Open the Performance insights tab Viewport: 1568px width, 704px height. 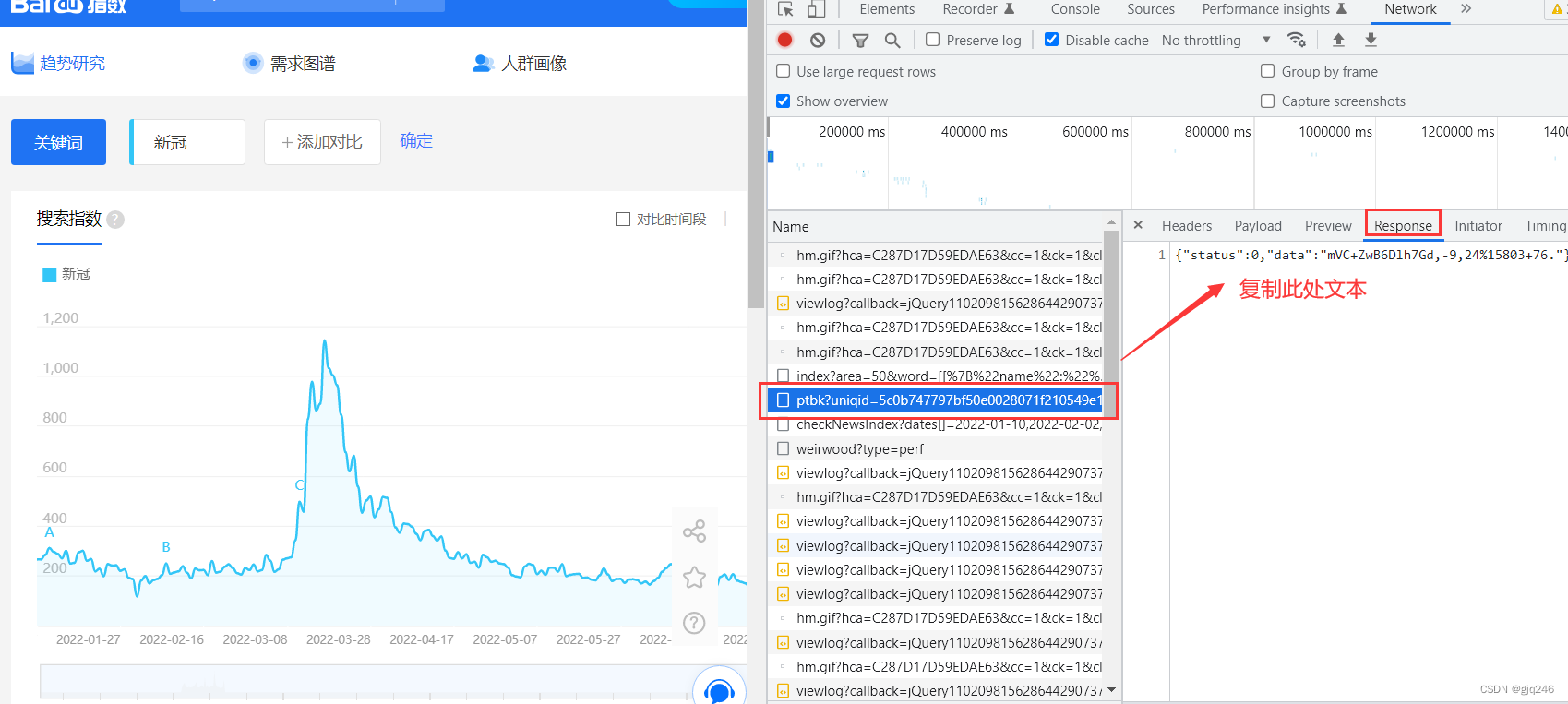[1274, 9]
